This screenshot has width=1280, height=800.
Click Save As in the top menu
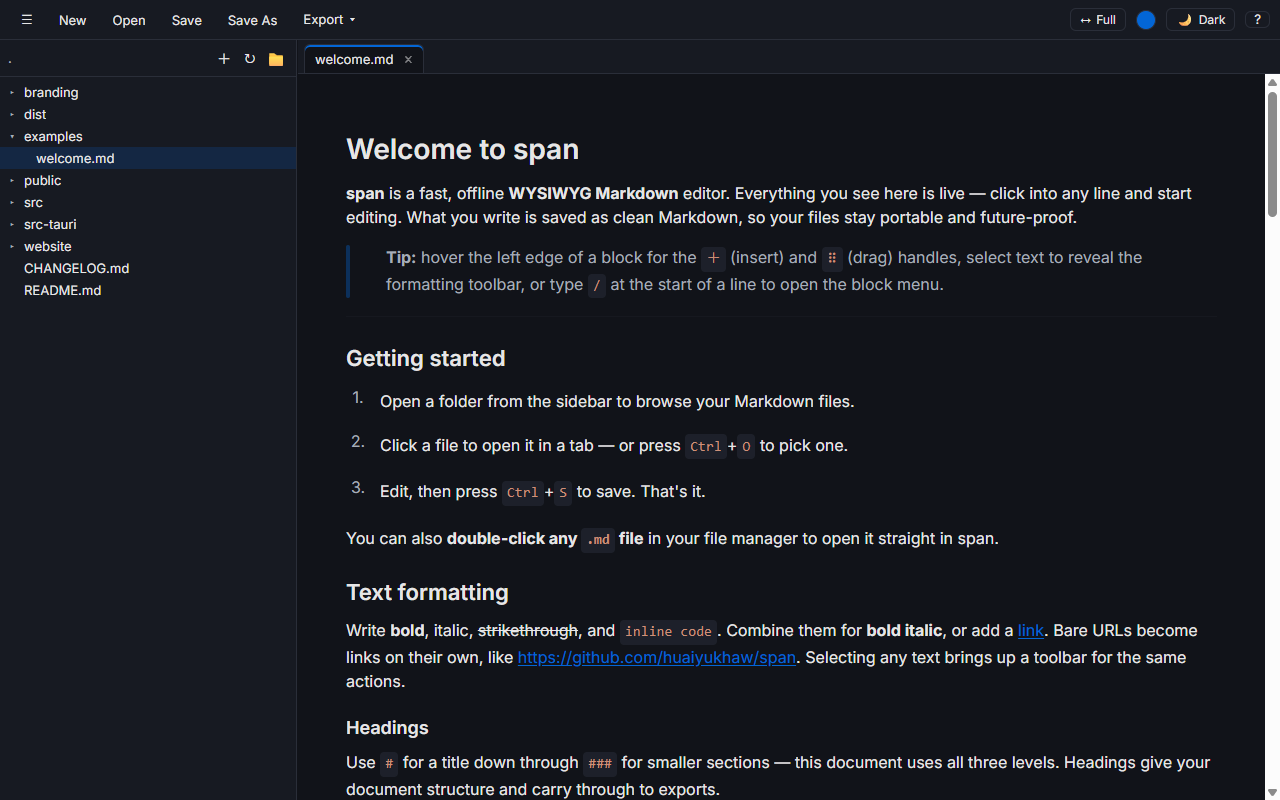[x=253, y=20]
